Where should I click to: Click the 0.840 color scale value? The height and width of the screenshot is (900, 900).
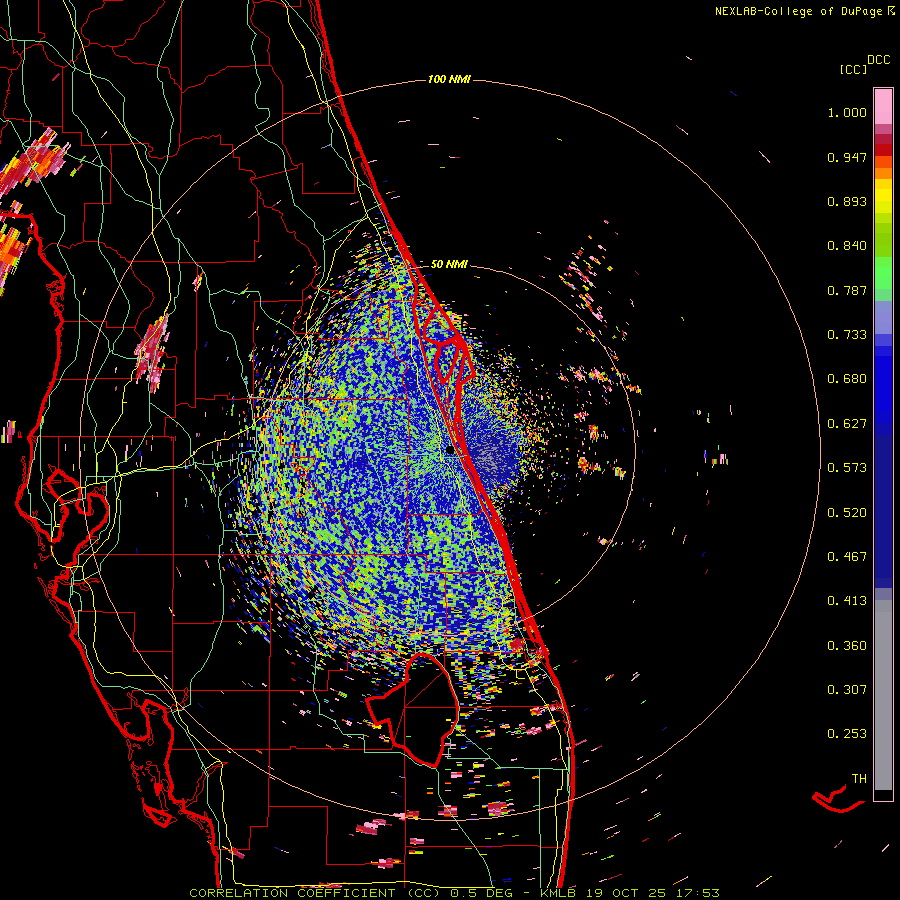[x=847, y=246]
